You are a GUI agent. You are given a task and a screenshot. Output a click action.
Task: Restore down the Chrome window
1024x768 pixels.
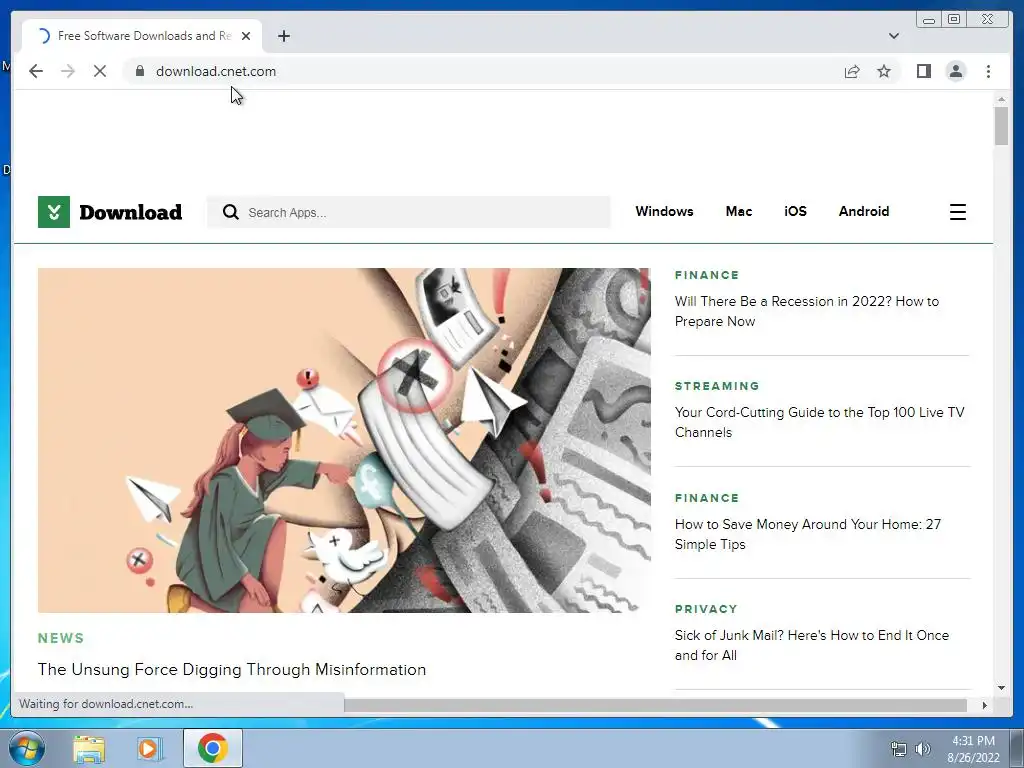pyautogui.click(x=953, y=20)
